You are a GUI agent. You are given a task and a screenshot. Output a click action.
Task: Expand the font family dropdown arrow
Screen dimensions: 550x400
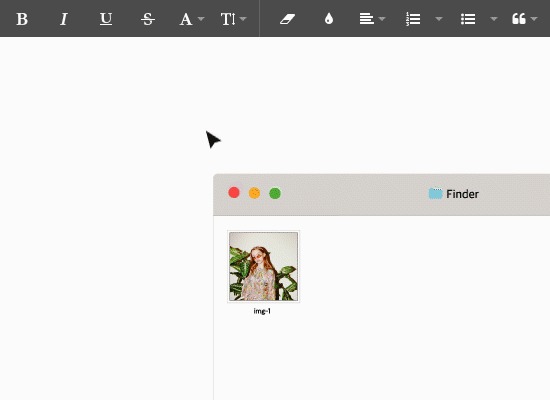click(x=201, y=19)
